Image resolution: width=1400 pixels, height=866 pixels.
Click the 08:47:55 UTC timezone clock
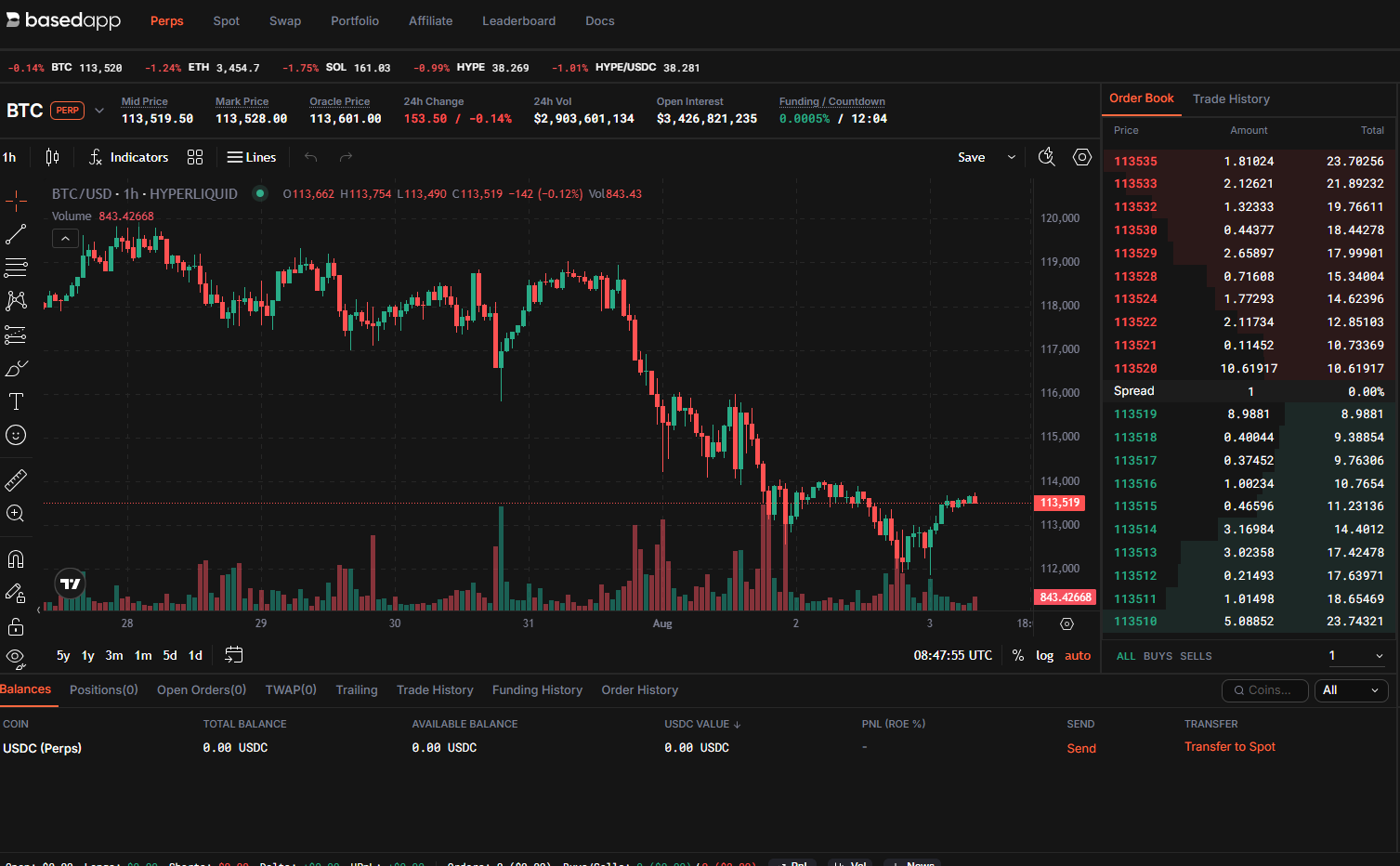pyautogui.click(x=953, y=655)
